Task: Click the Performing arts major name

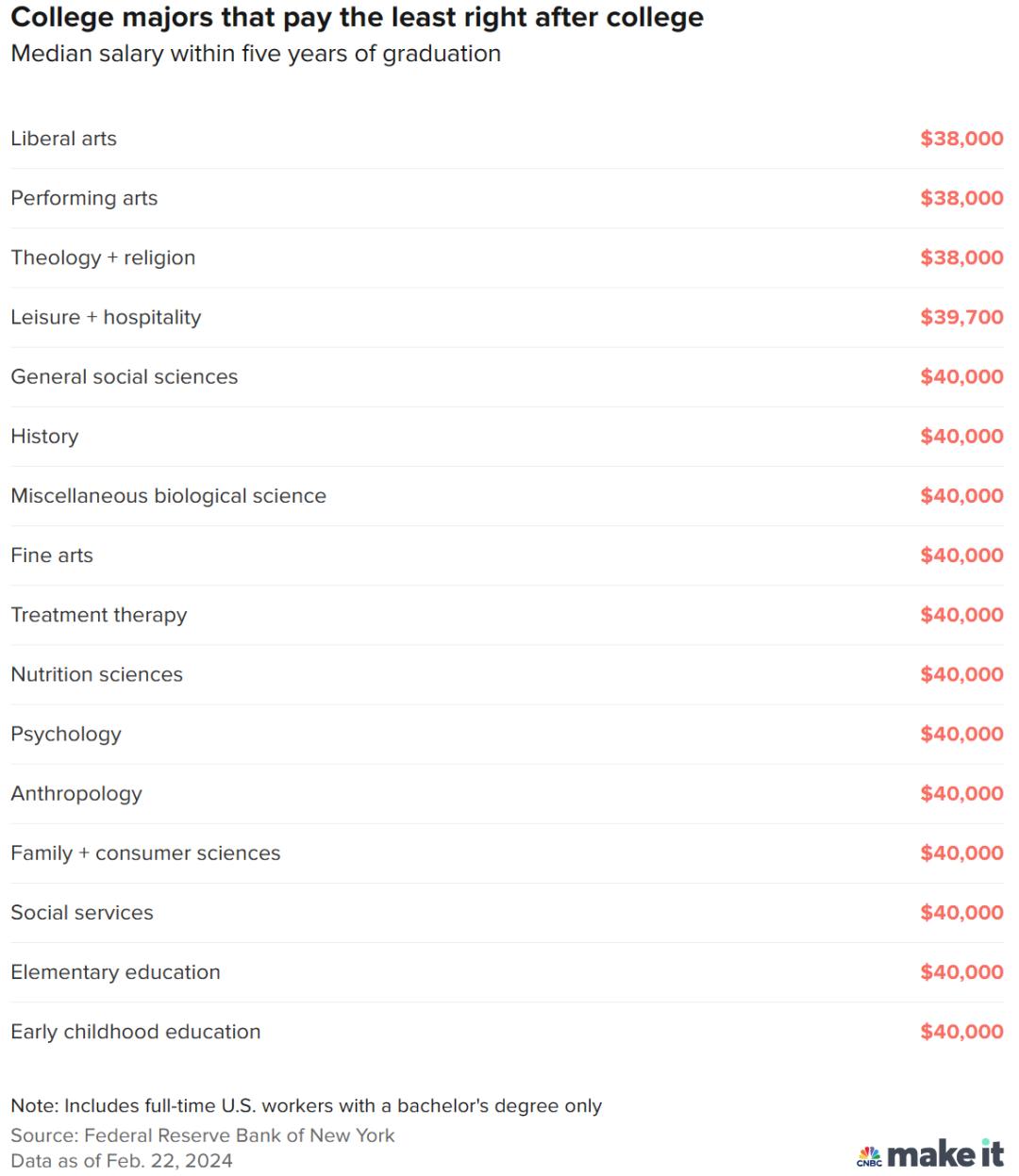Action: 84,198
